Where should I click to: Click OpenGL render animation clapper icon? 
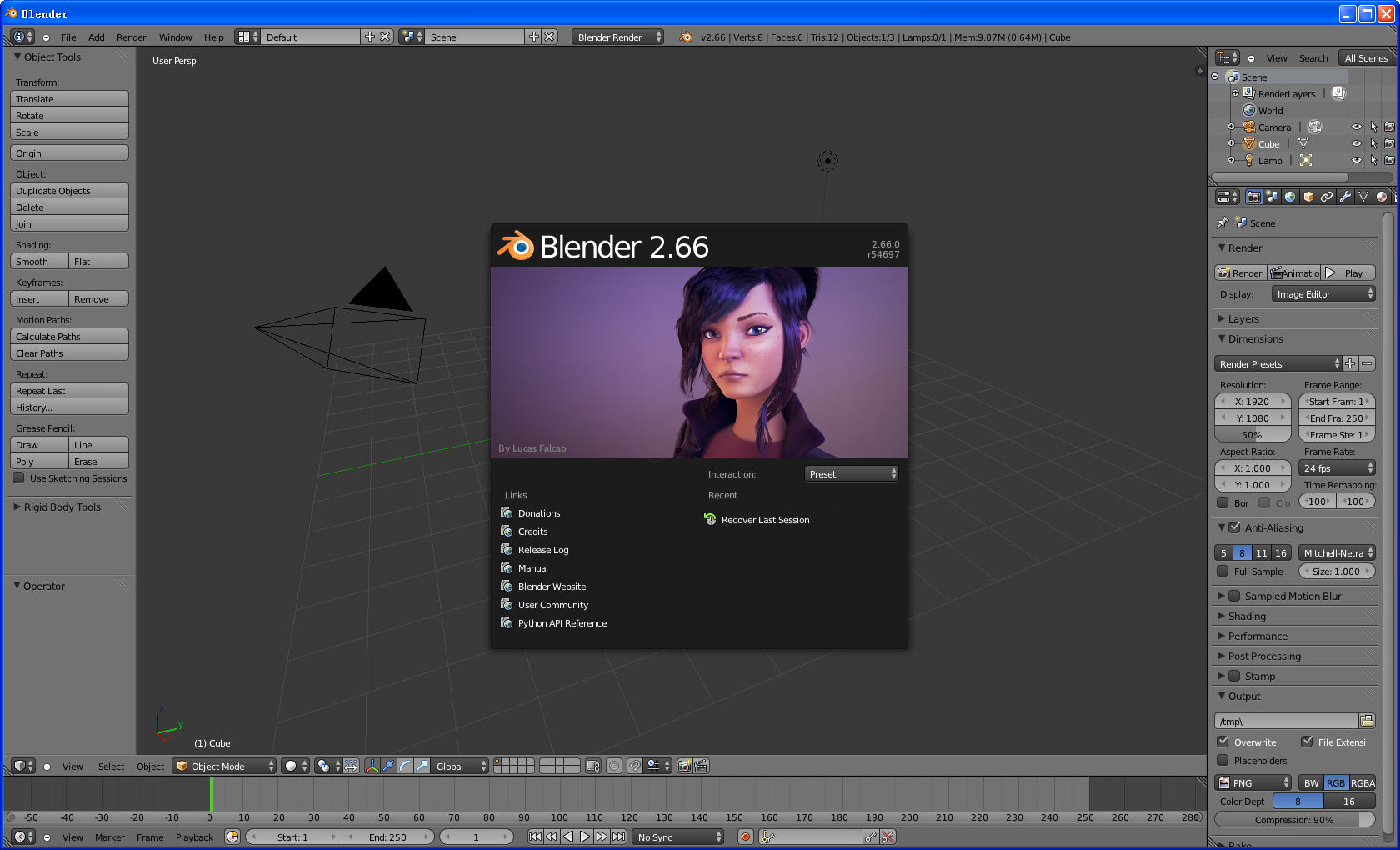click(x=702, y=766)
